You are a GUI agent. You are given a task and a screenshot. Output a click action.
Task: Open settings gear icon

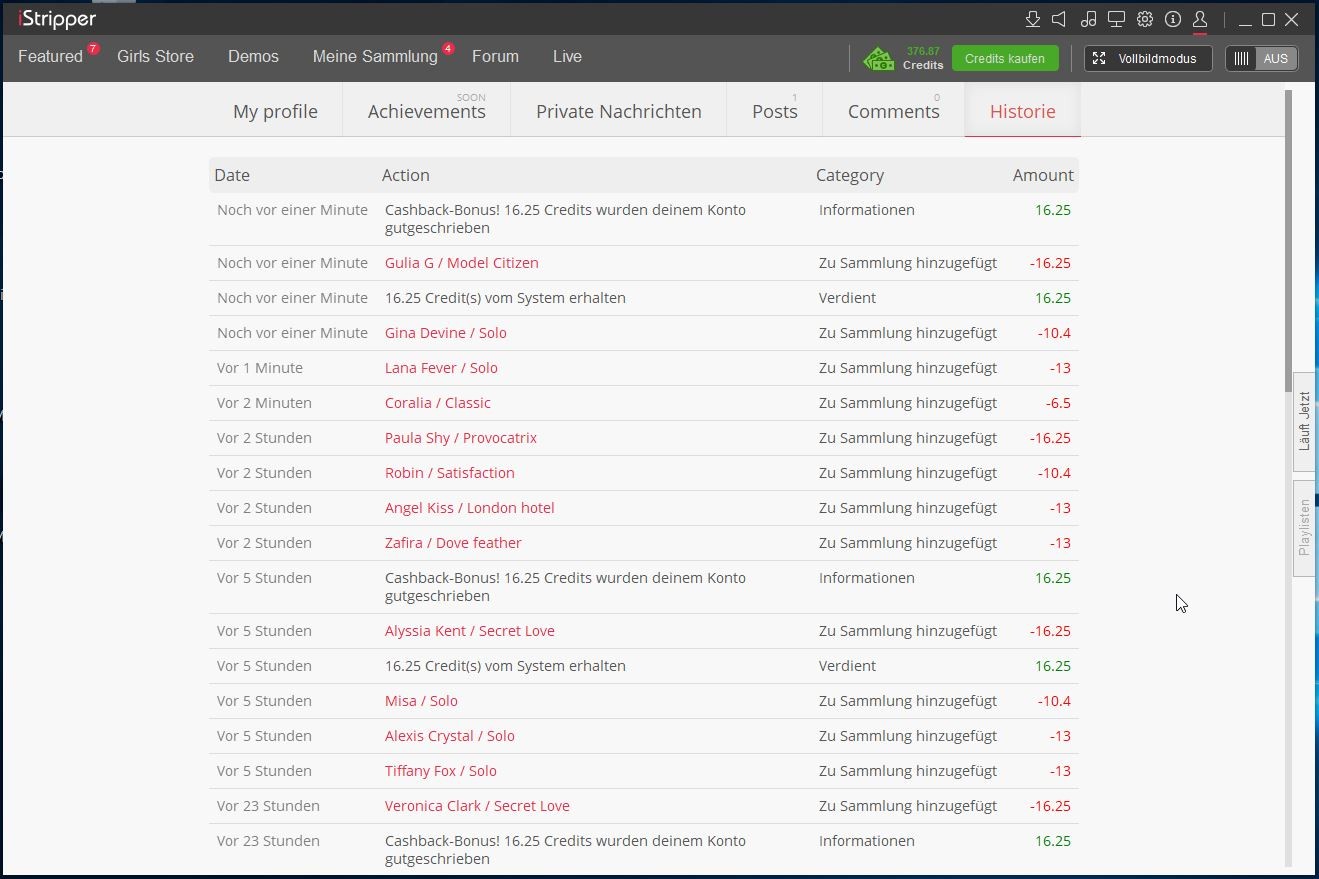1145,19
